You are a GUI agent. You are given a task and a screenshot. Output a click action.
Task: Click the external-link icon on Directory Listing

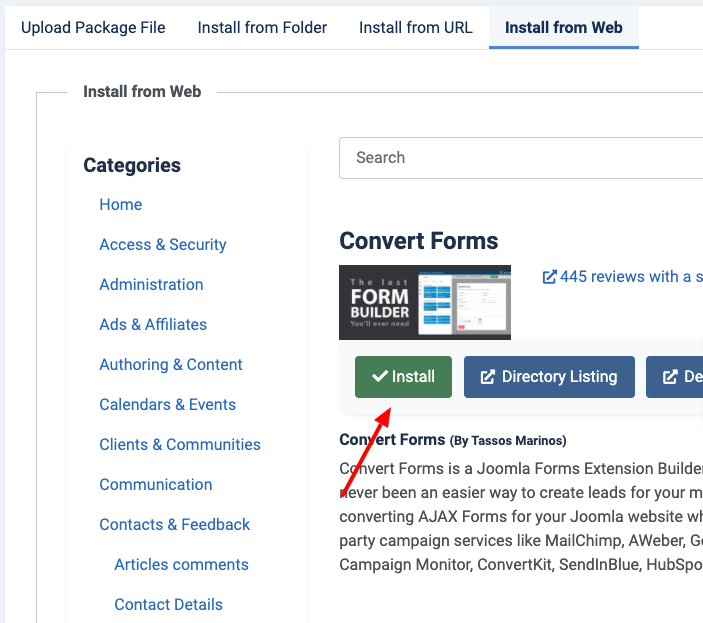coord(488,377)
